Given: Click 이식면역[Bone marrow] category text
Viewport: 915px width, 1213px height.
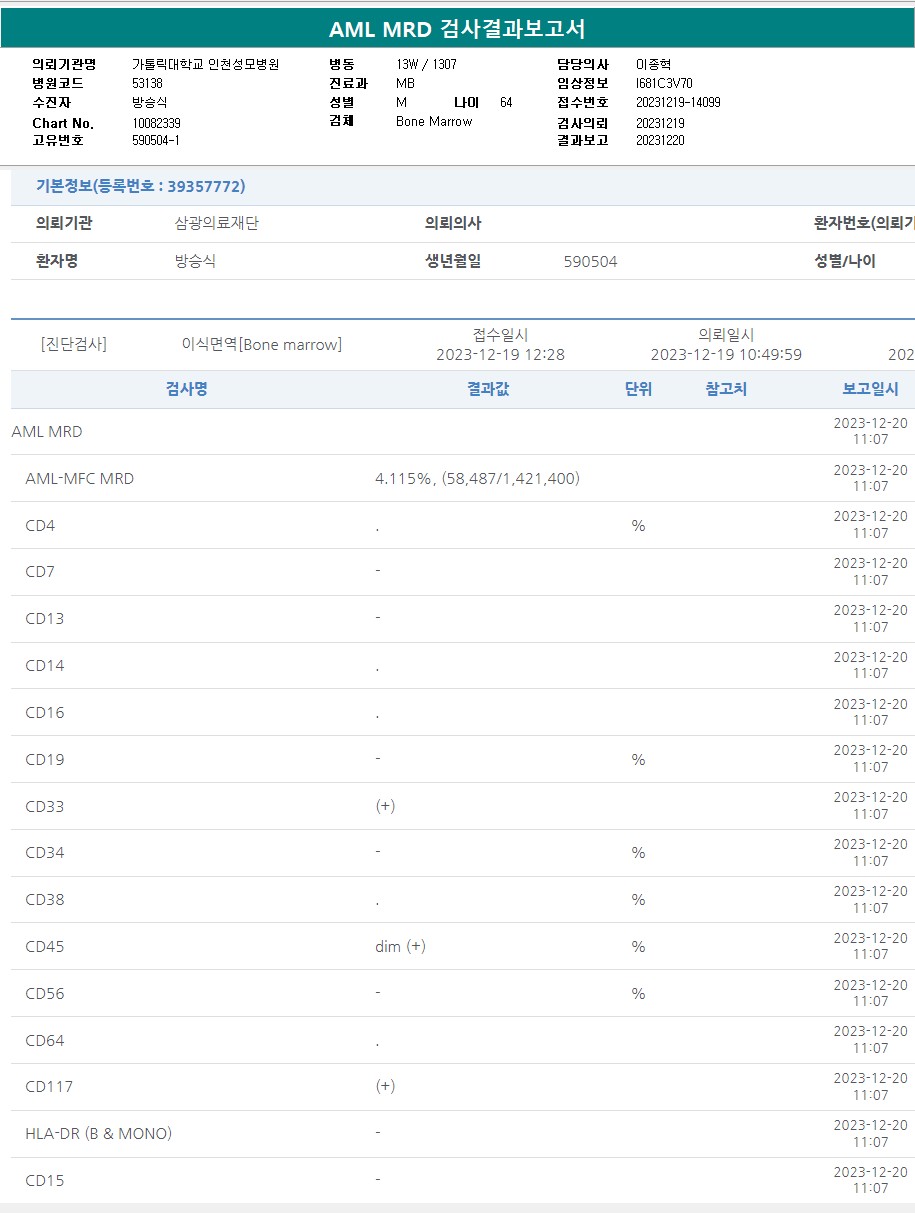Looking at the screenshot, I should point(262,345).
